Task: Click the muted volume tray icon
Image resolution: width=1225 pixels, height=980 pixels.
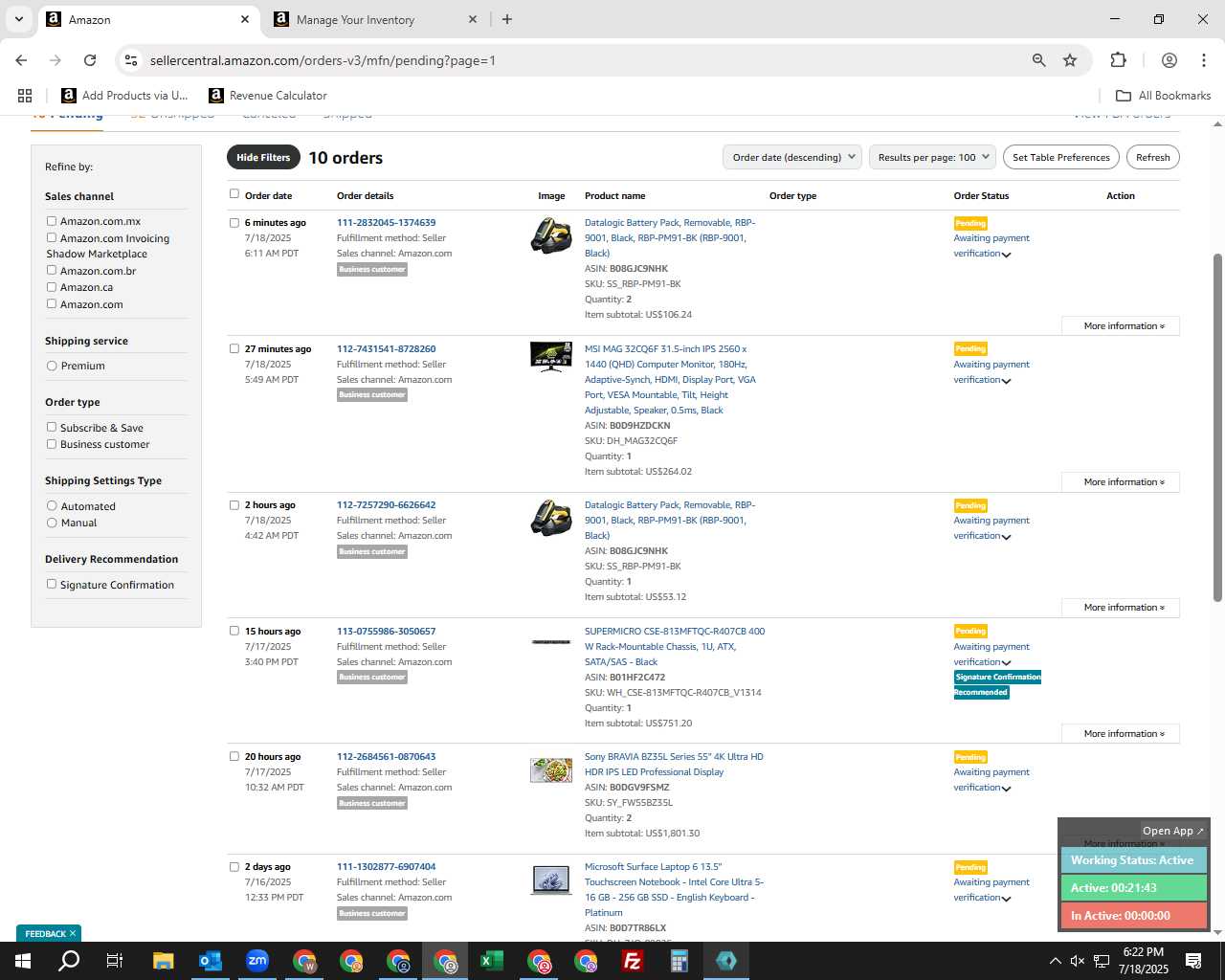Action: click(1078, 961)
